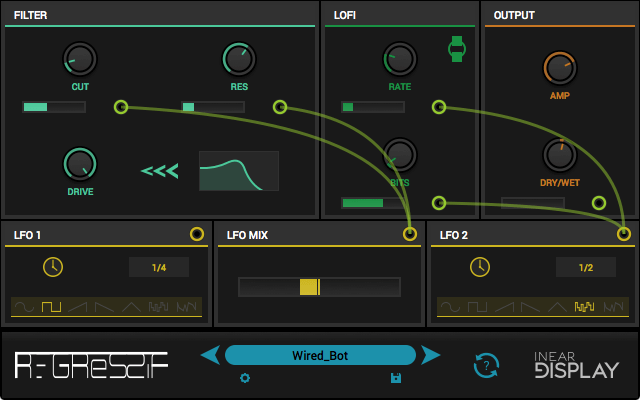Toggle the LOFI green watch sync icon
The height and width of the screenshot is (400, 640).
pos(457,49)
